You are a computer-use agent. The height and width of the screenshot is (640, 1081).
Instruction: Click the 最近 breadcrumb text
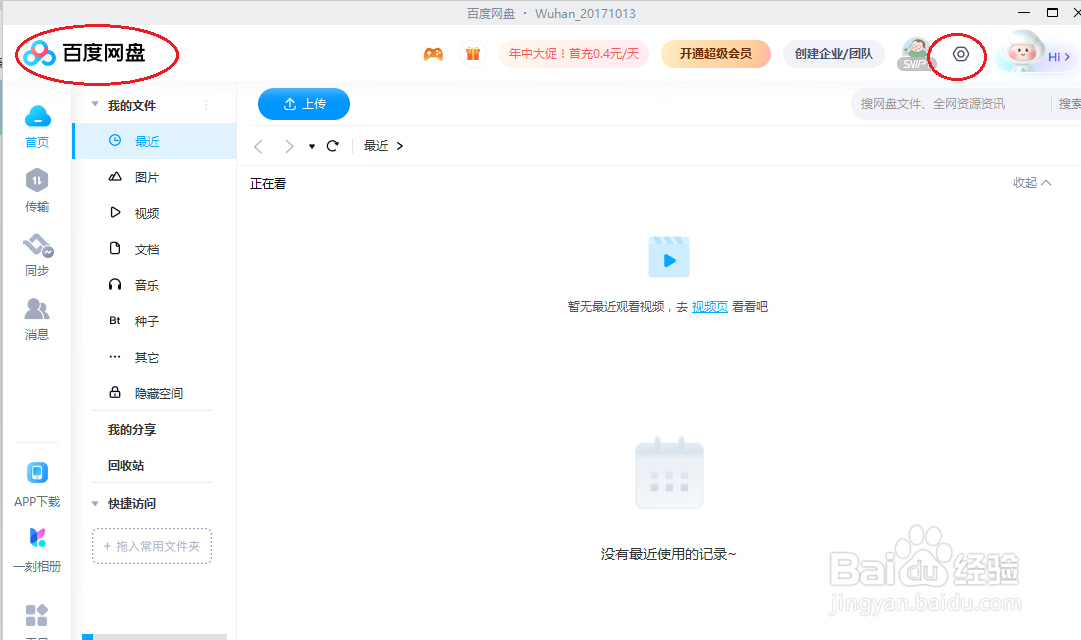tap(376, 146)
